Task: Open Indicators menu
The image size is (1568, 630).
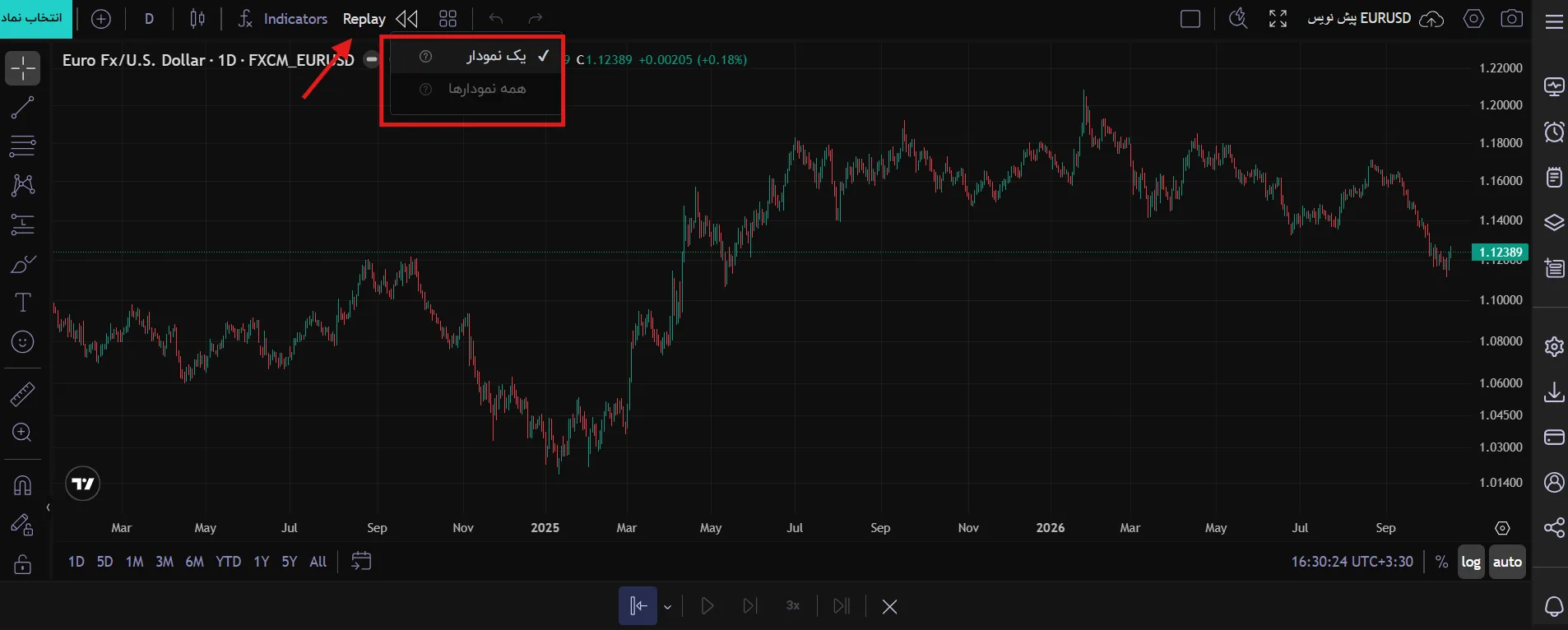Action: point(282,19)
